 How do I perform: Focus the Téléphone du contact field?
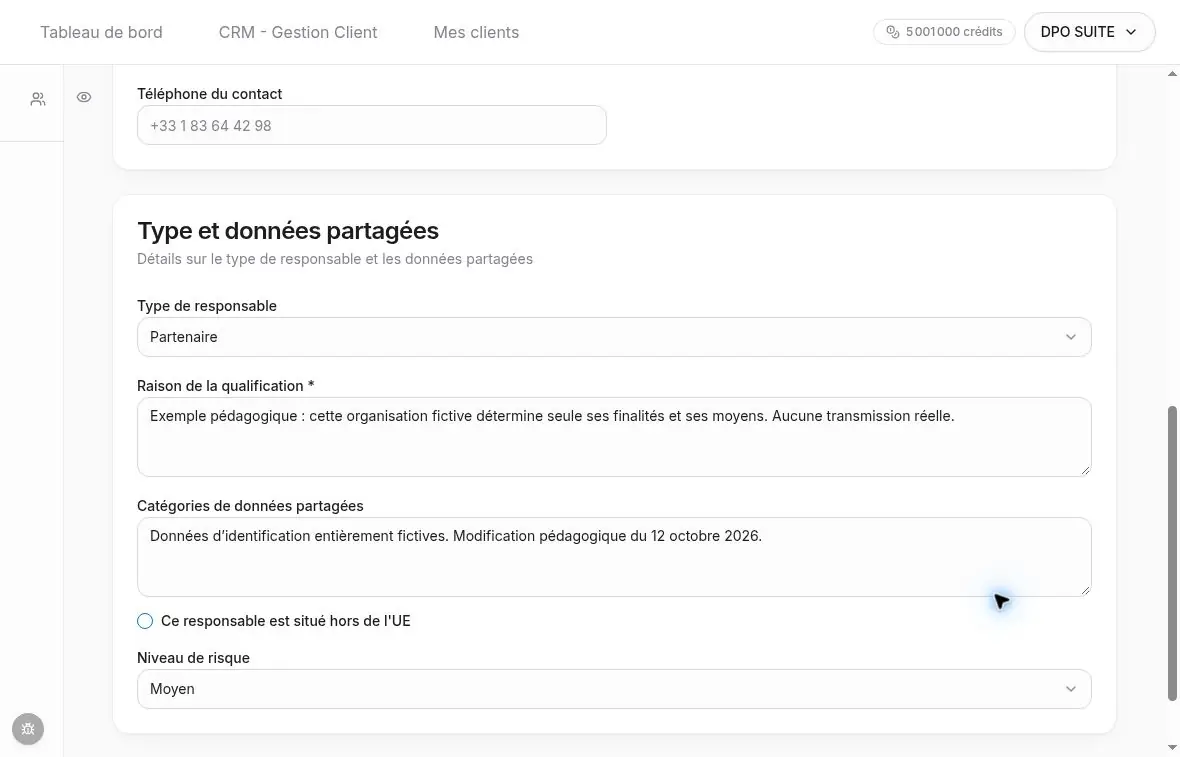click(x=372, y=125)
